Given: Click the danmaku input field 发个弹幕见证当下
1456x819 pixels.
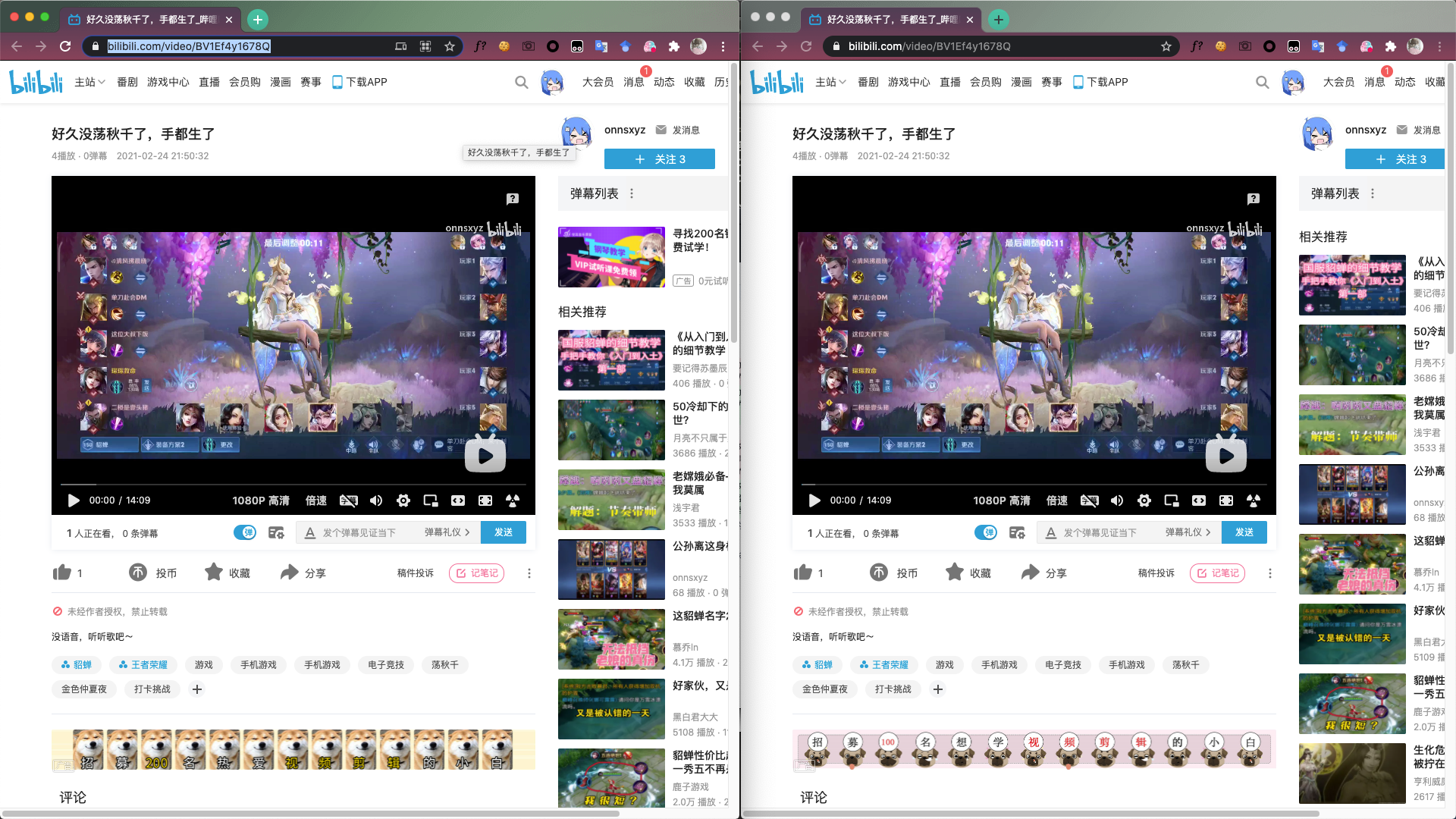Looking at the screenshot, I should [356, 532].
